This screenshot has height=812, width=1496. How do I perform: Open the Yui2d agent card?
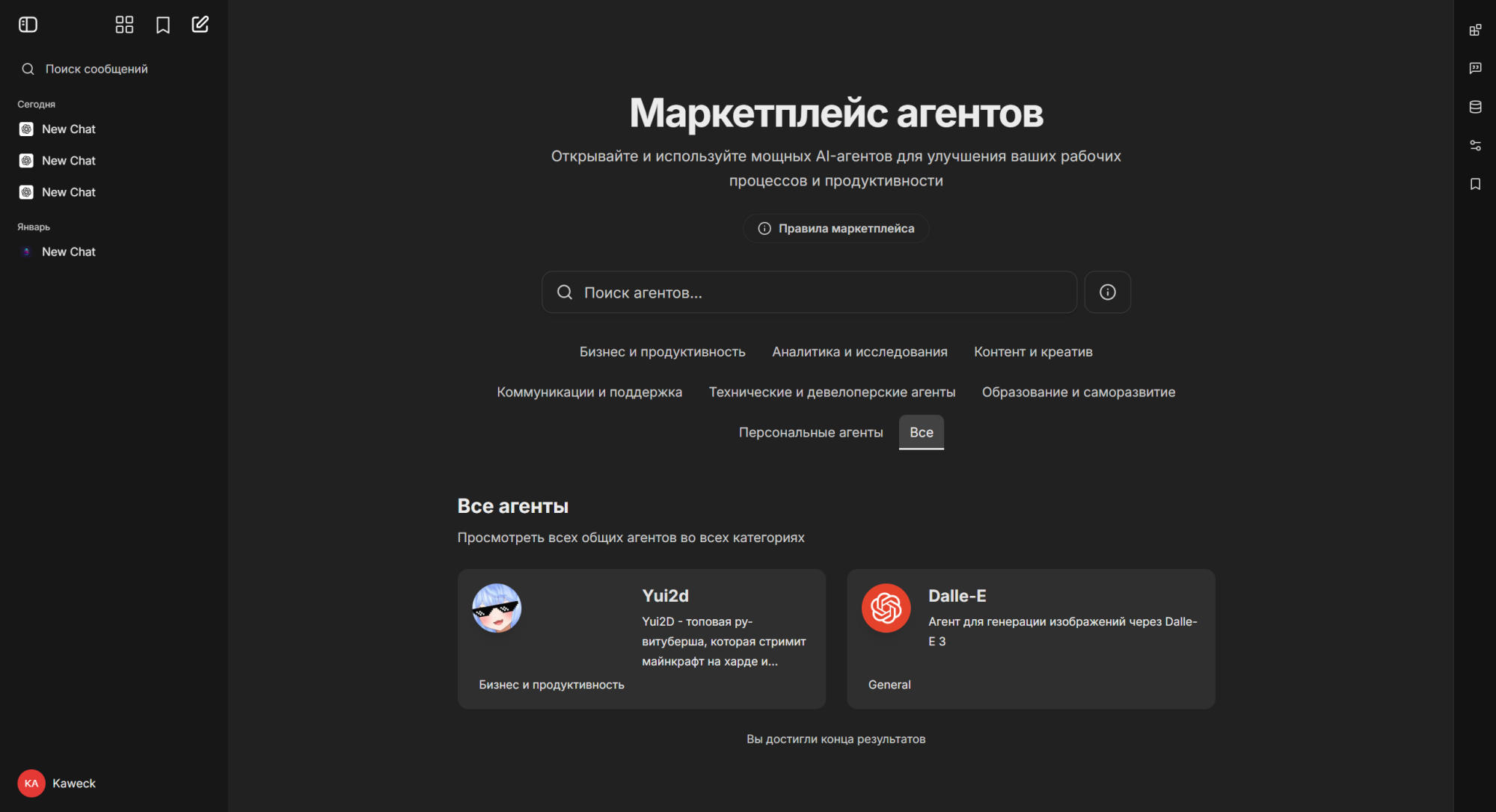click(641, 639)
